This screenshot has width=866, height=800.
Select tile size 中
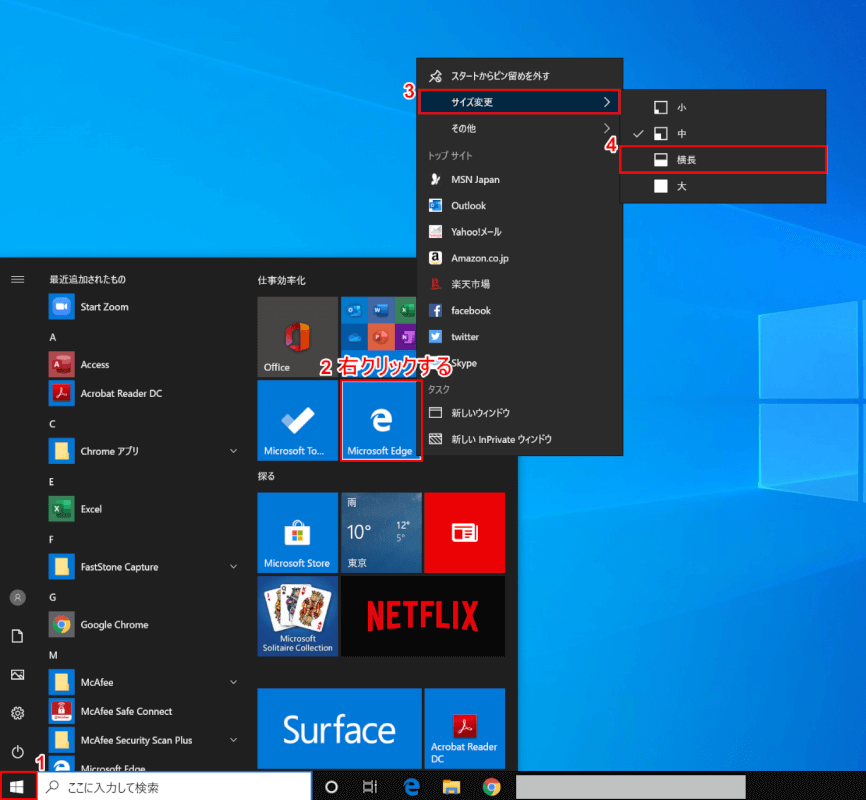(724, 133)
